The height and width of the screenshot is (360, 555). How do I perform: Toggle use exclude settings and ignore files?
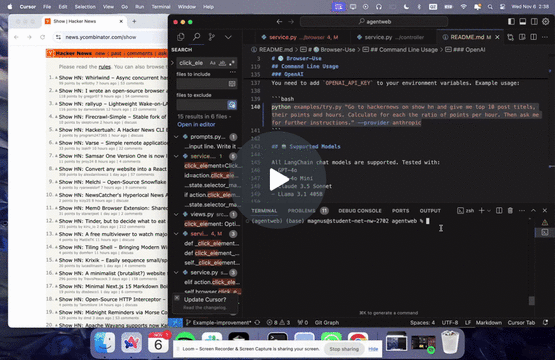click(x=232, y=105)
